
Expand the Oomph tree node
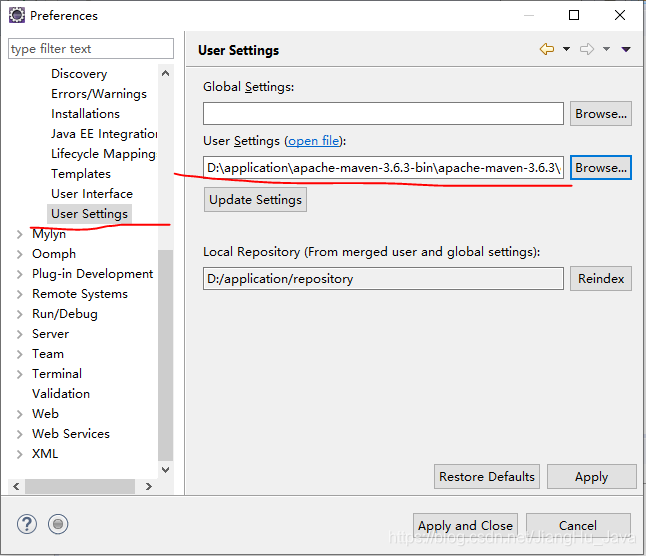[x=19, y=254]
